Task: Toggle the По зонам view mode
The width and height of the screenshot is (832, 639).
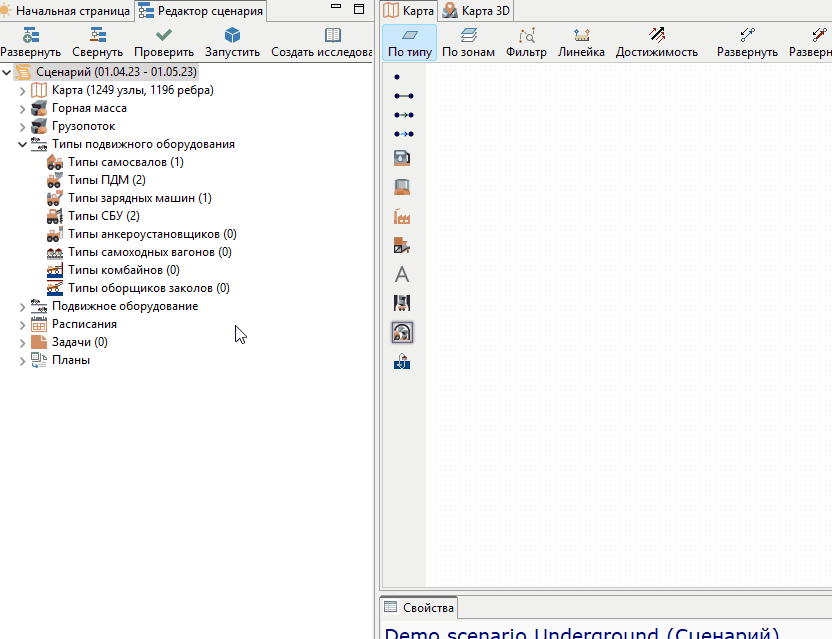Action: tap(469, 42)
